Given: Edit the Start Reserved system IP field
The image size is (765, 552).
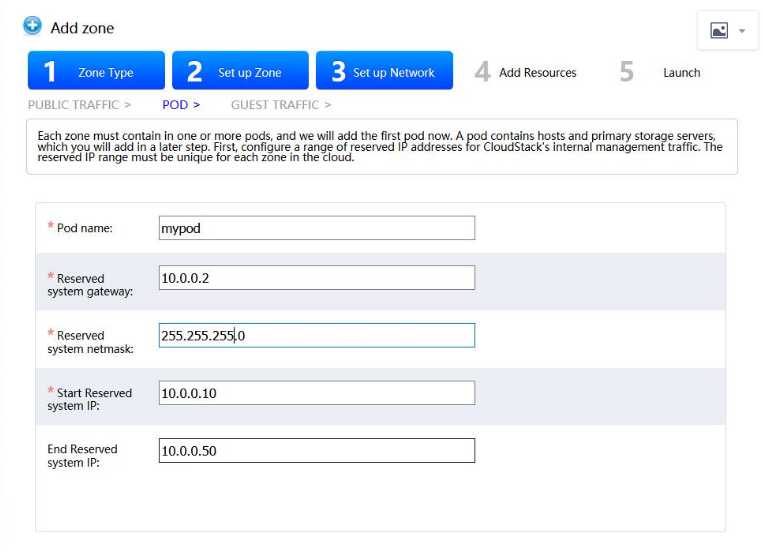Looking at the screenshot, I should click(x=317, y=393).
